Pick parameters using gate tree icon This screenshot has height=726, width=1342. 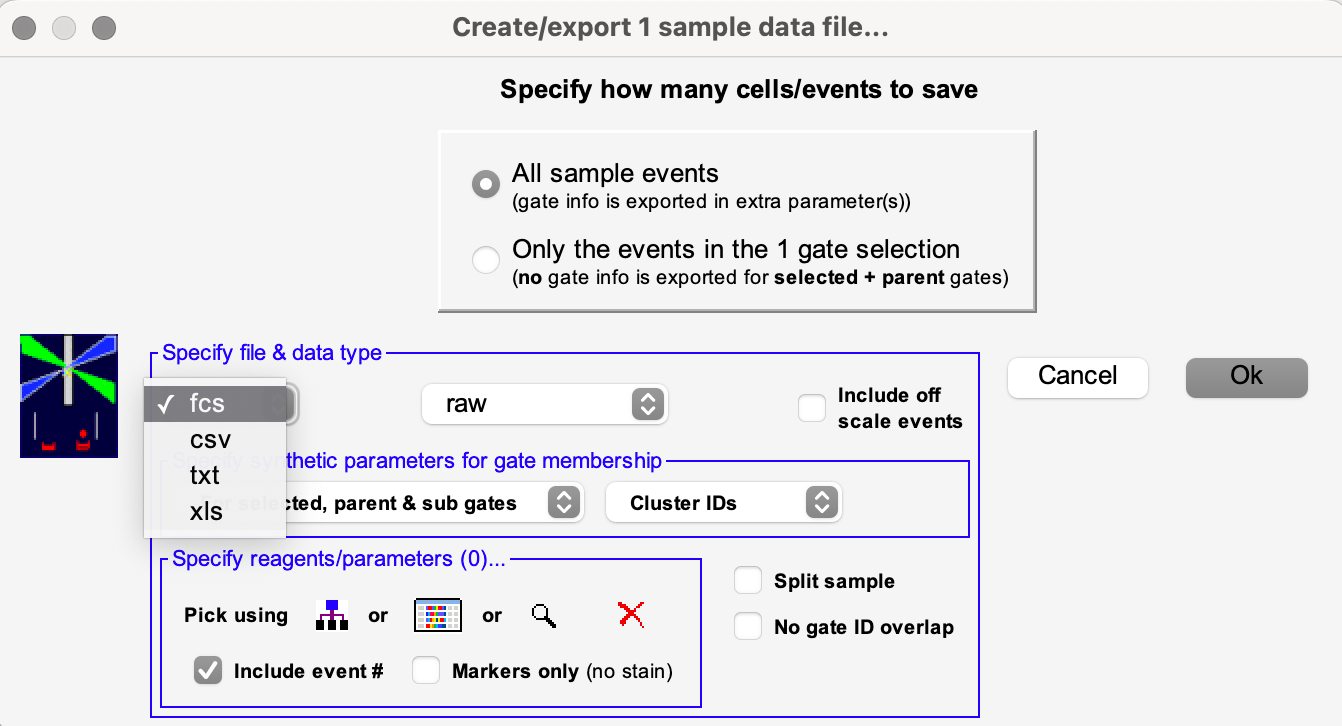pyautogui.click(x=331, y=615)
